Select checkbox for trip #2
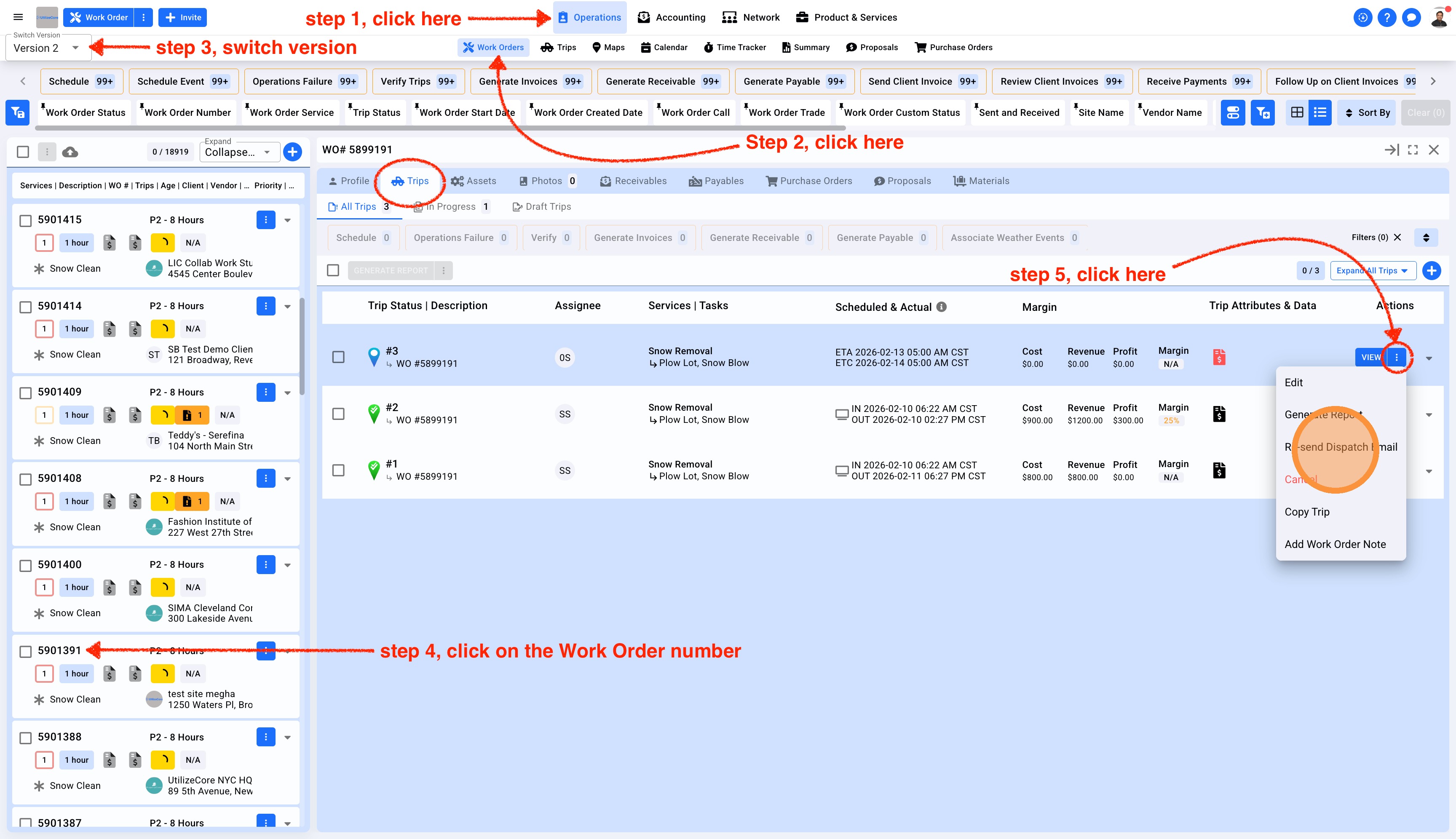The image size is (1456, 839). pyautogui.click(x=338, y=414)
